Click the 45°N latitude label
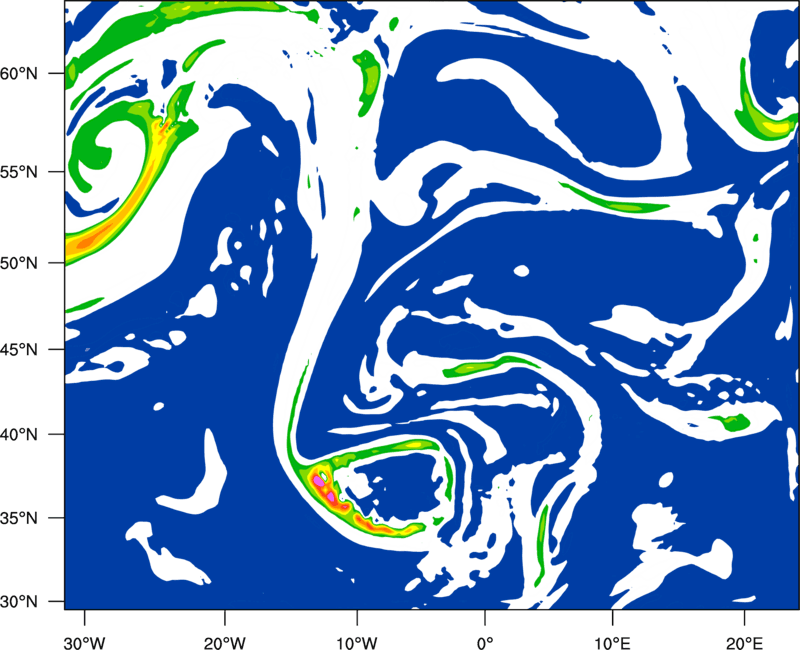 coord(21,350)
